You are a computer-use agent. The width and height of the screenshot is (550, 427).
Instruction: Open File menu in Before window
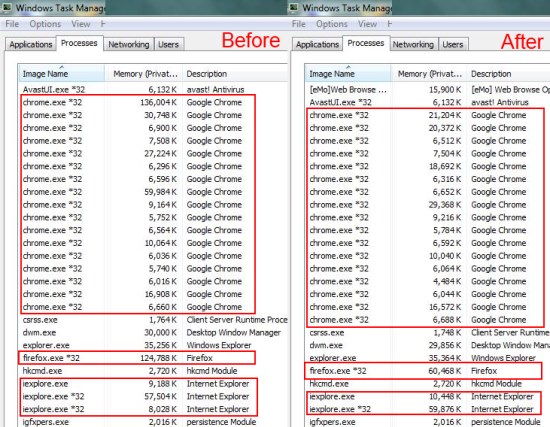(x=12, y=24)
